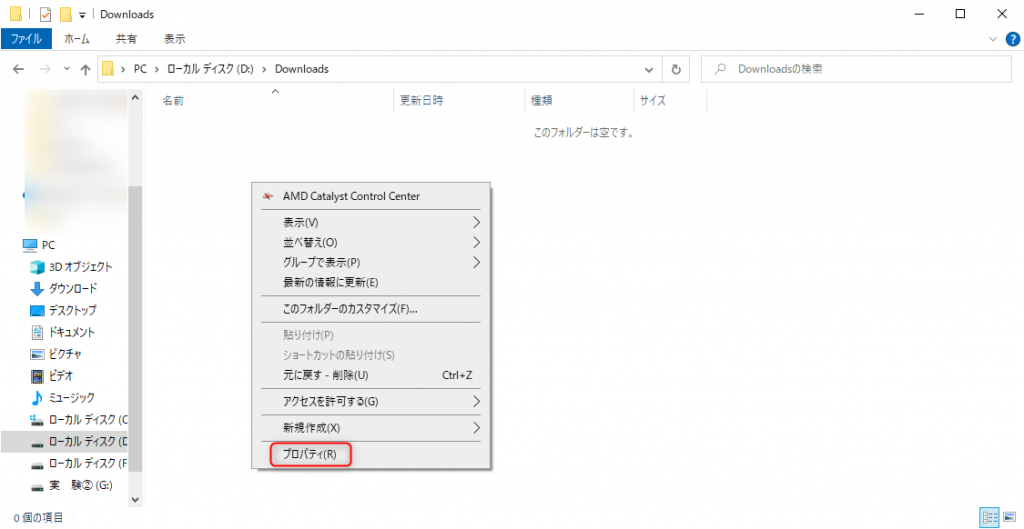Sort by 更新日時 column header
Screen dimensions: 1024x529
pyautogui.click(x=421, y=101)
